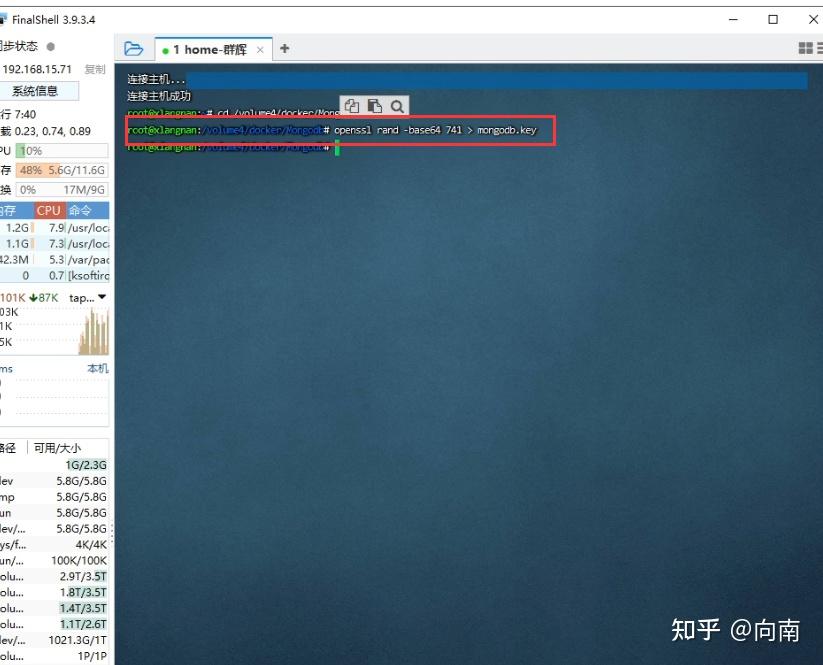
Task: Select the first grid layout icon at top right
Action: click(x=806, y=47)
